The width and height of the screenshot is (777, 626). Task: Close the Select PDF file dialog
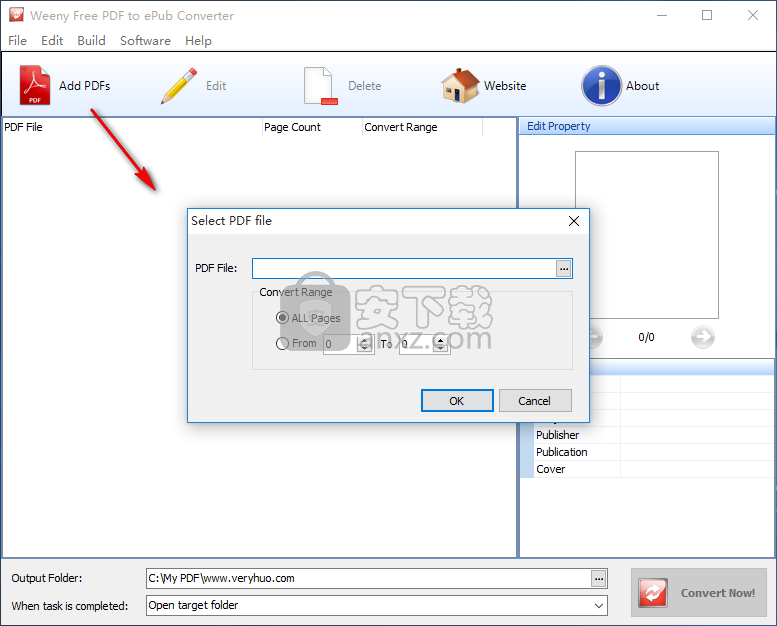[574, 221]
